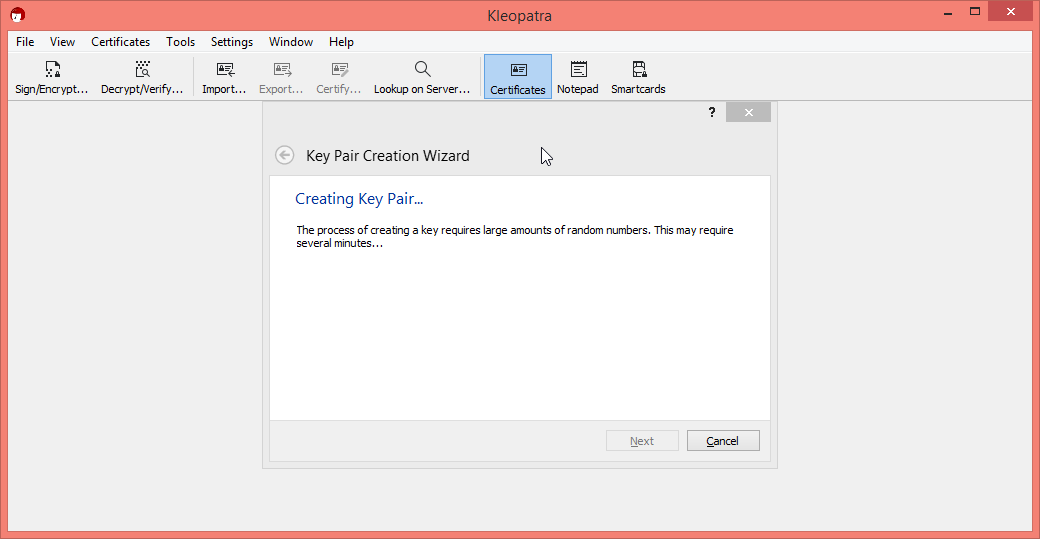
Task: Click the Kleopatra app icon in title bar
Action: tap(17, 15)
